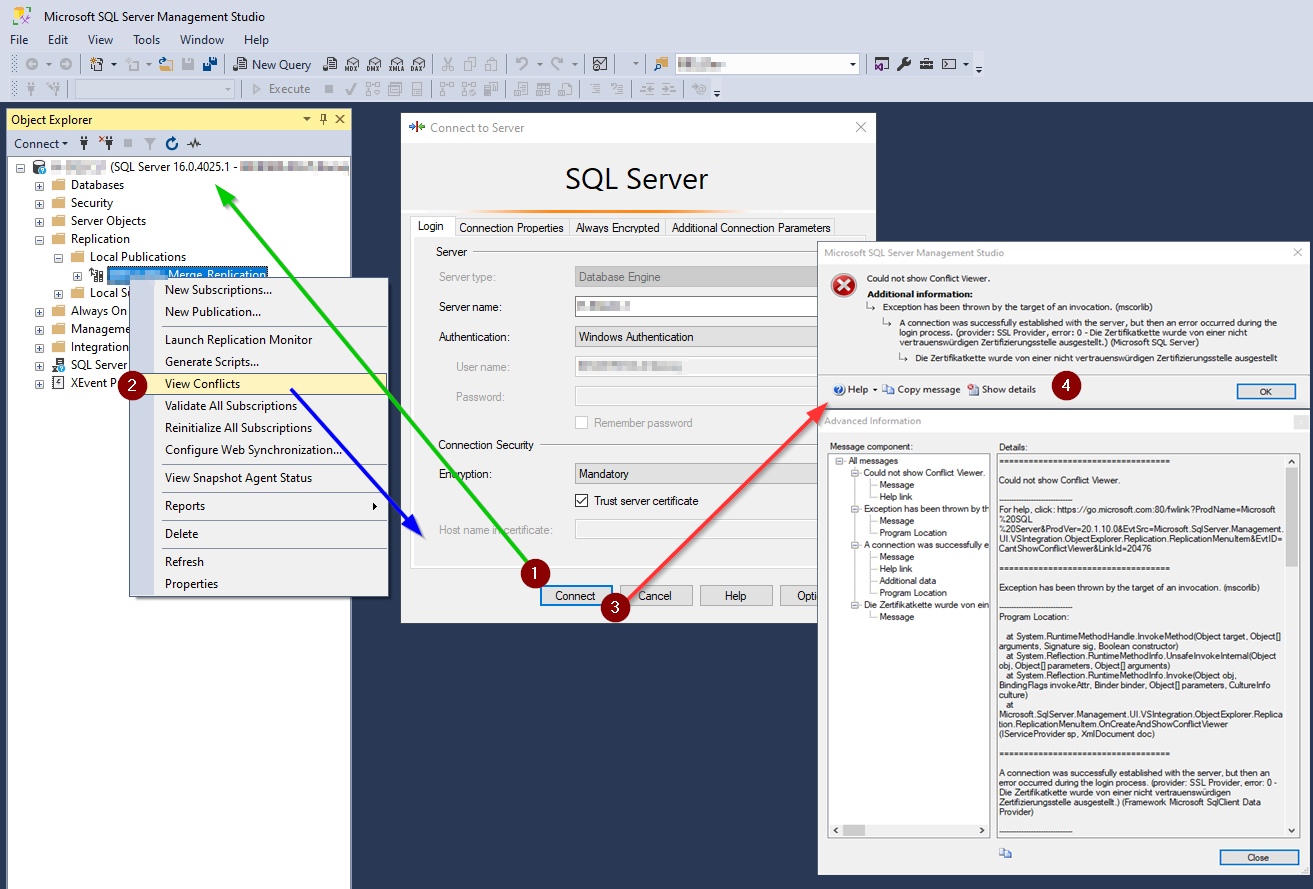Click Show details in error dialog

[1001, 389]
